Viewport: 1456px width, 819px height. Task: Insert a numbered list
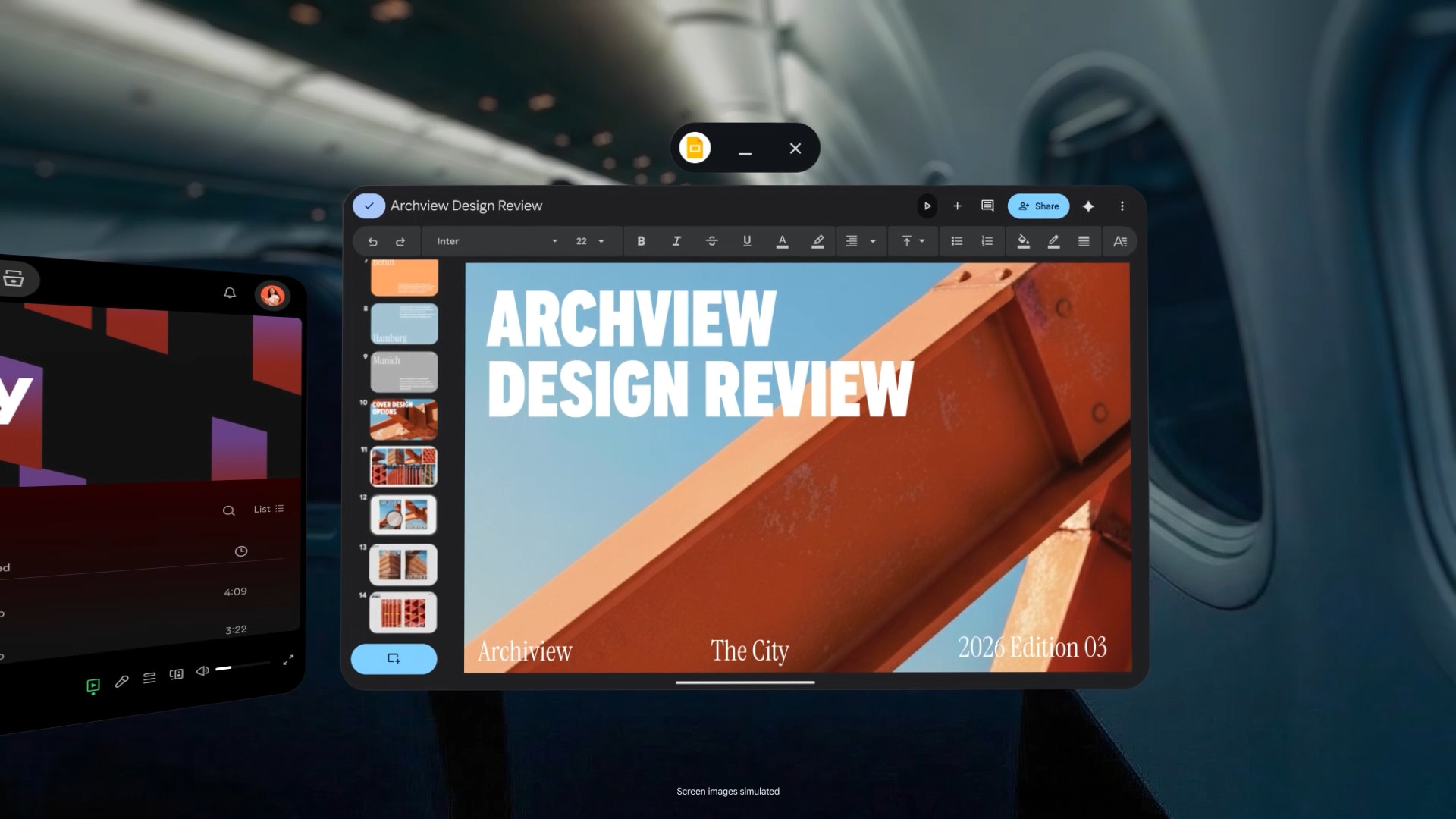coord(987,241)
